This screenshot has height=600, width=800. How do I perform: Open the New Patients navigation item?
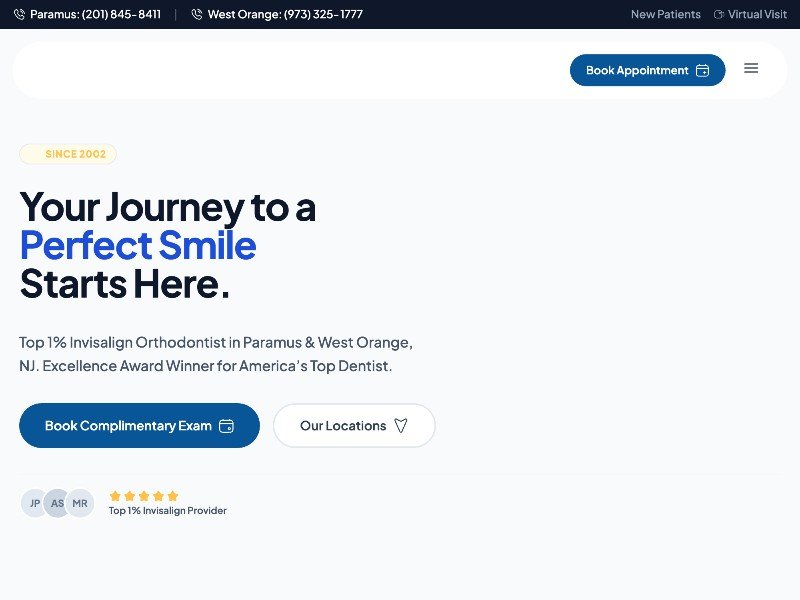[665, 14]
